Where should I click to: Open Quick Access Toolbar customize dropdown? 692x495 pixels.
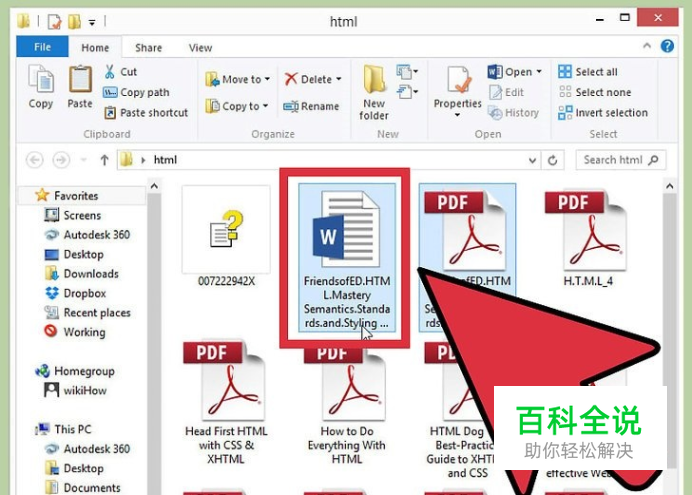pos(92,22)
